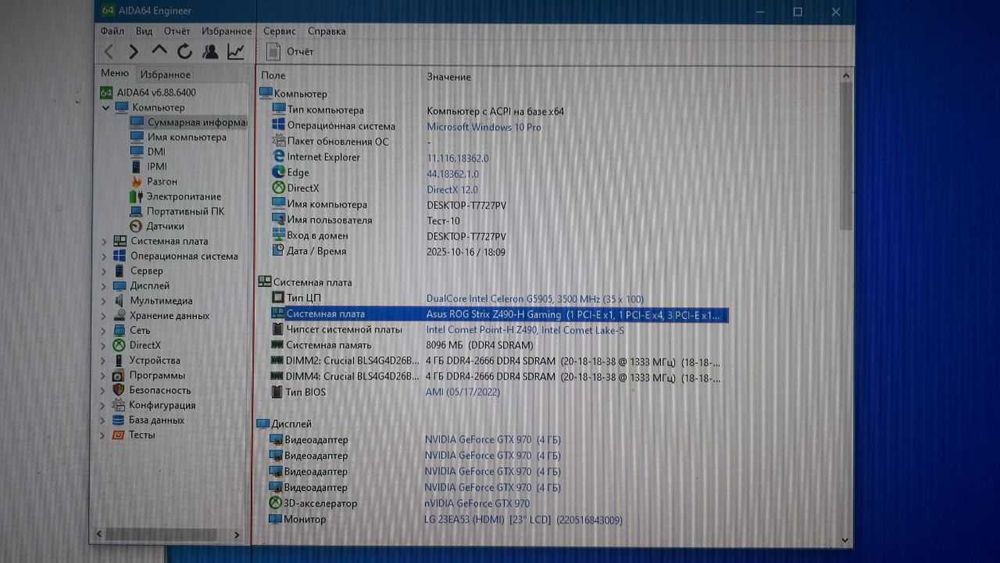Click the LG 23EA53 (HDMI) monitor link
The image size is (1000, 563).
pyautogui.click(x=523, y=520)
